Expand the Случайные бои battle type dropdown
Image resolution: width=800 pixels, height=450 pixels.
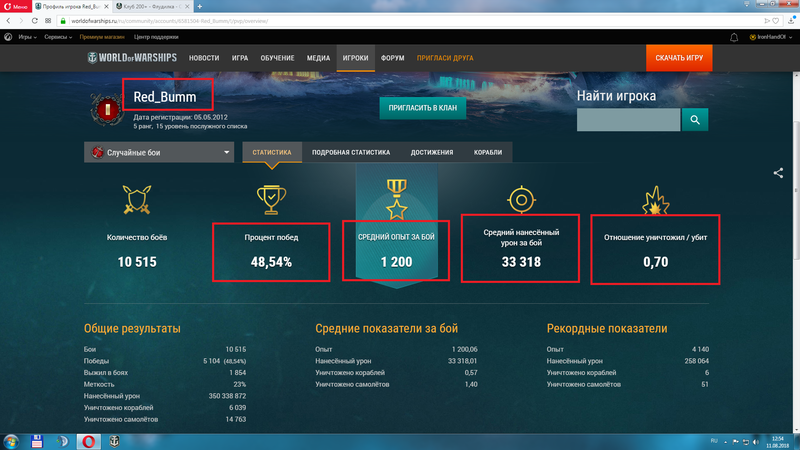(159, 152)
